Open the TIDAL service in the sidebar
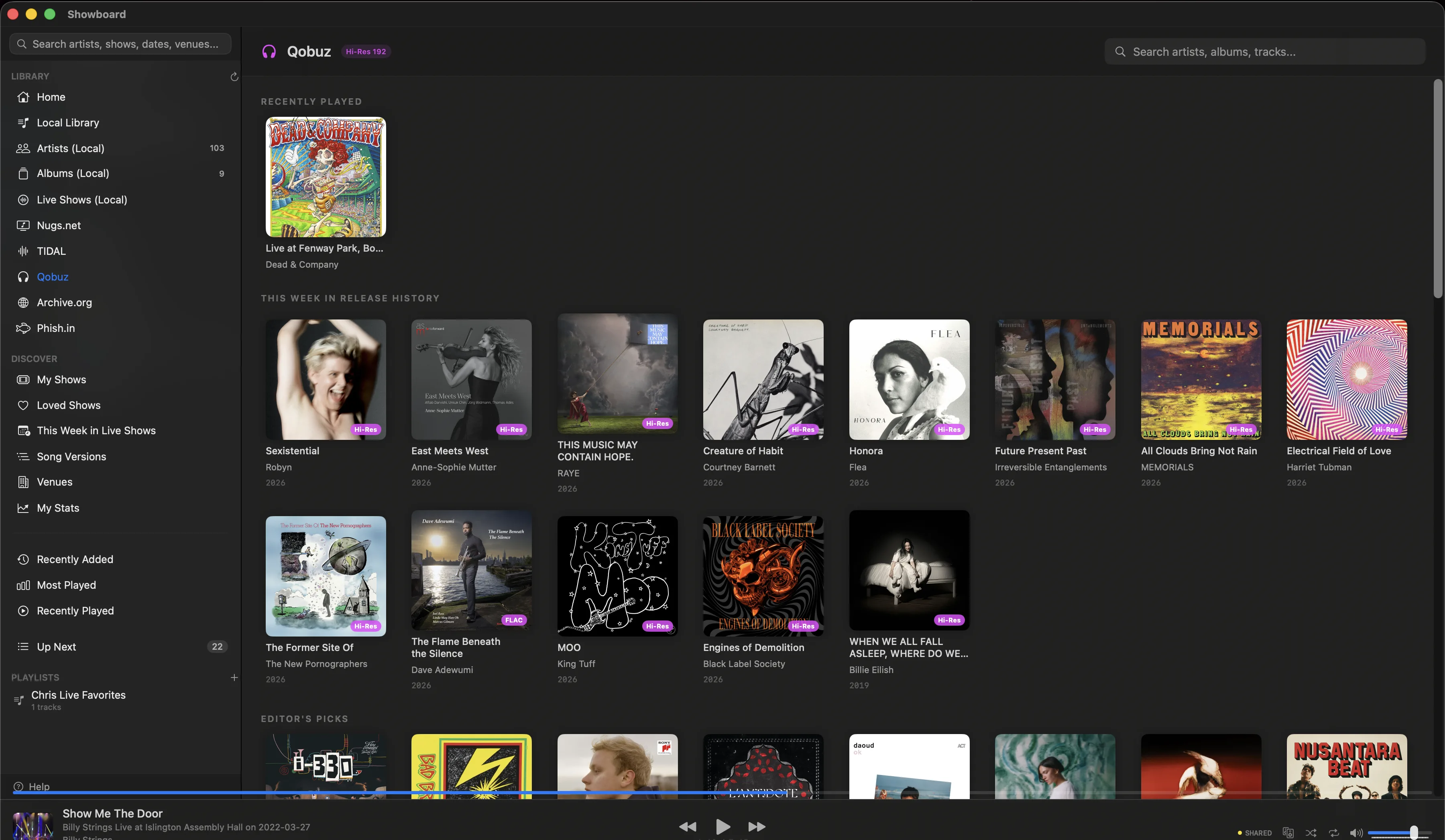Image resolution: width=1445 pixels, height=840 pixels. [x=51, y=250]
